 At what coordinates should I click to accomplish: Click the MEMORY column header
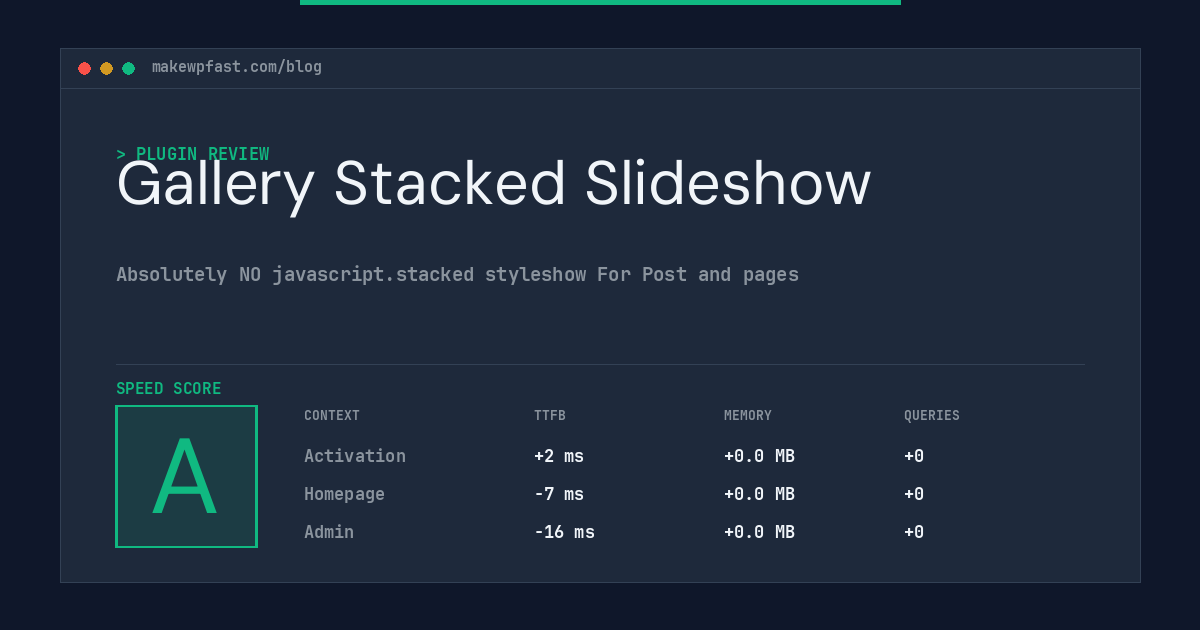(x=748, y=415)
